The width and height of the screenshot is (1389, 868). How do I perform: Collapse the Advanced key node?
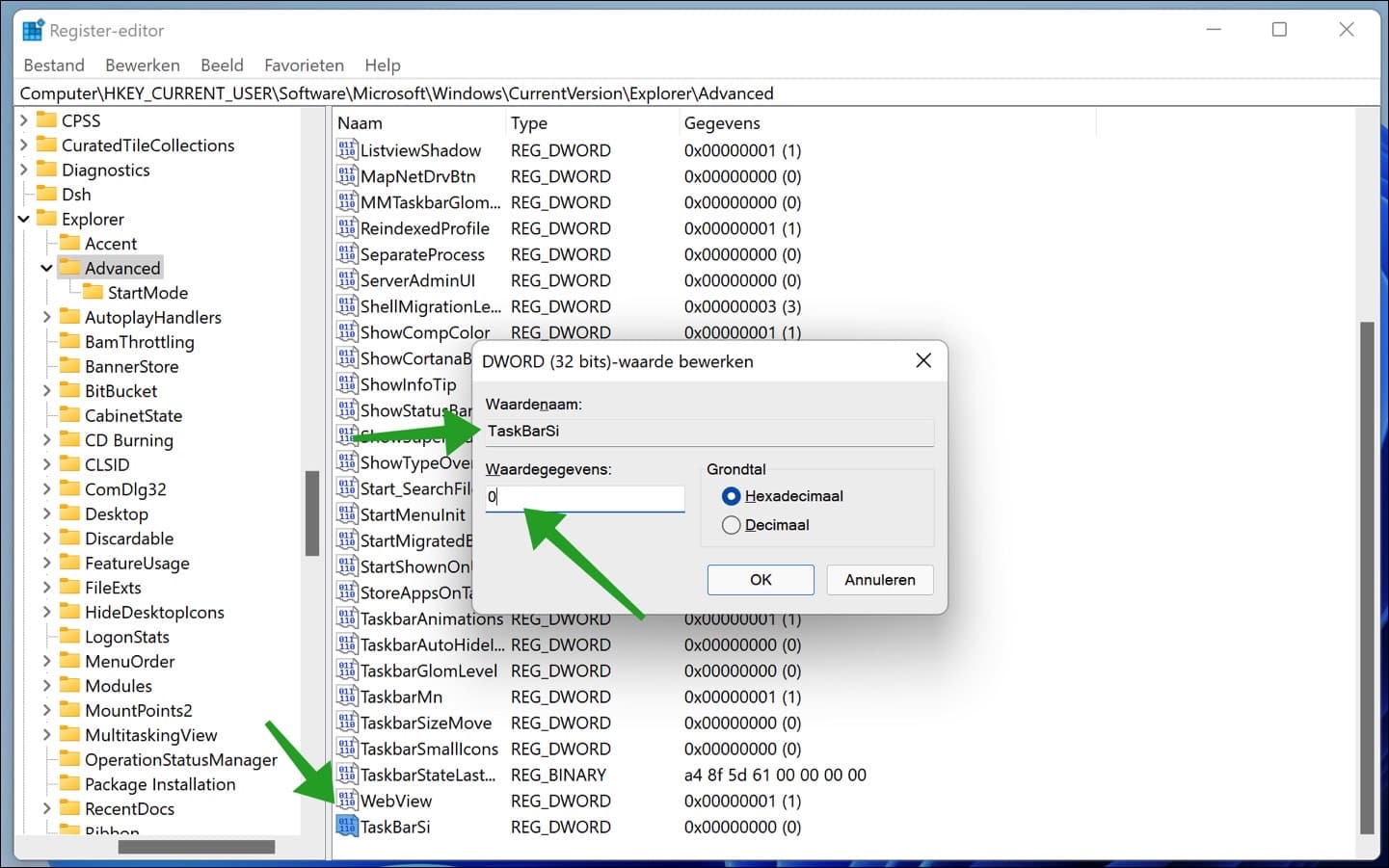coord(46,268)
